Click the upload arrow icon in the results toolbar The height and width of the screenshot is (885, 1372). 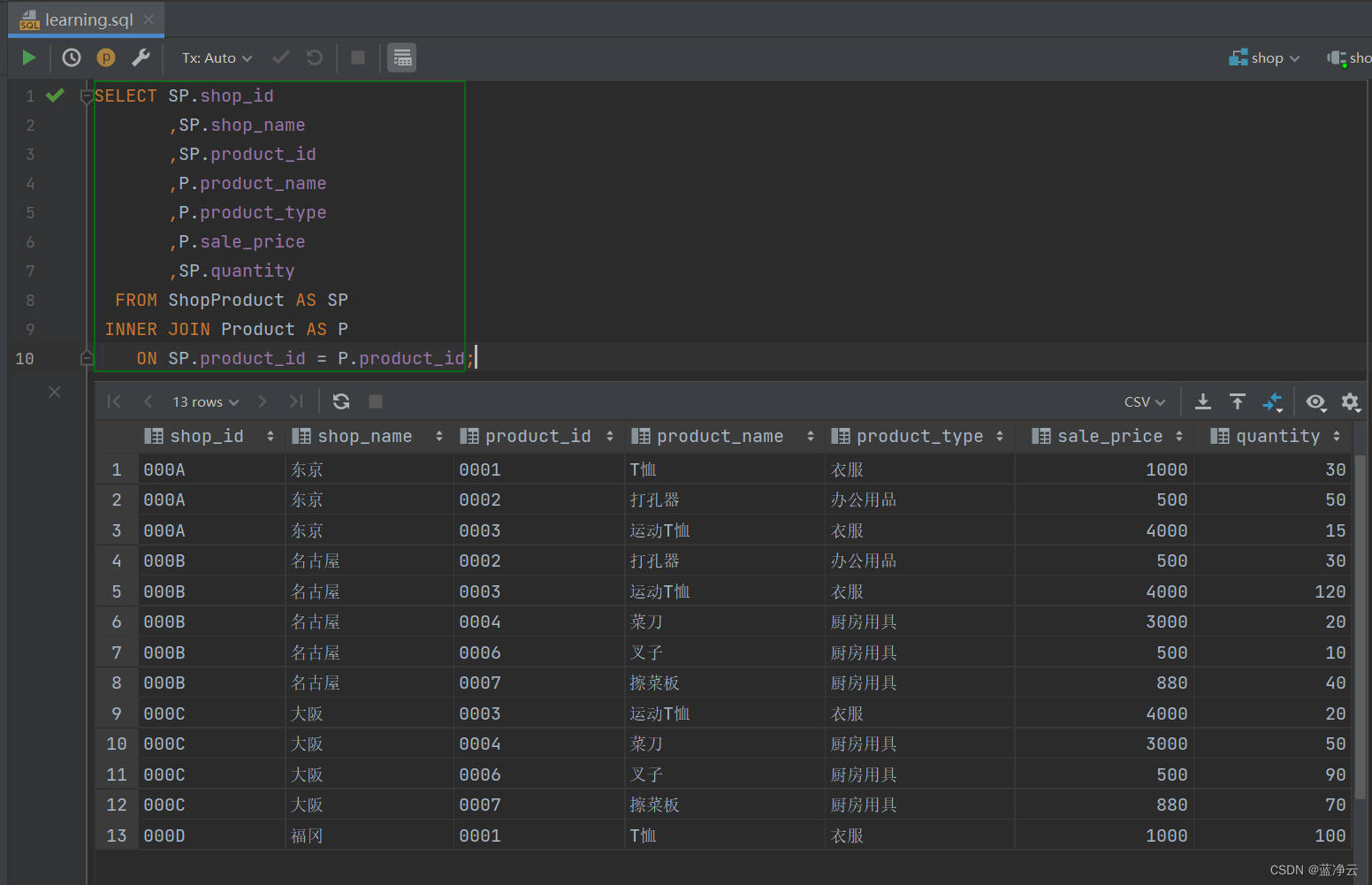pos(1238,402)
